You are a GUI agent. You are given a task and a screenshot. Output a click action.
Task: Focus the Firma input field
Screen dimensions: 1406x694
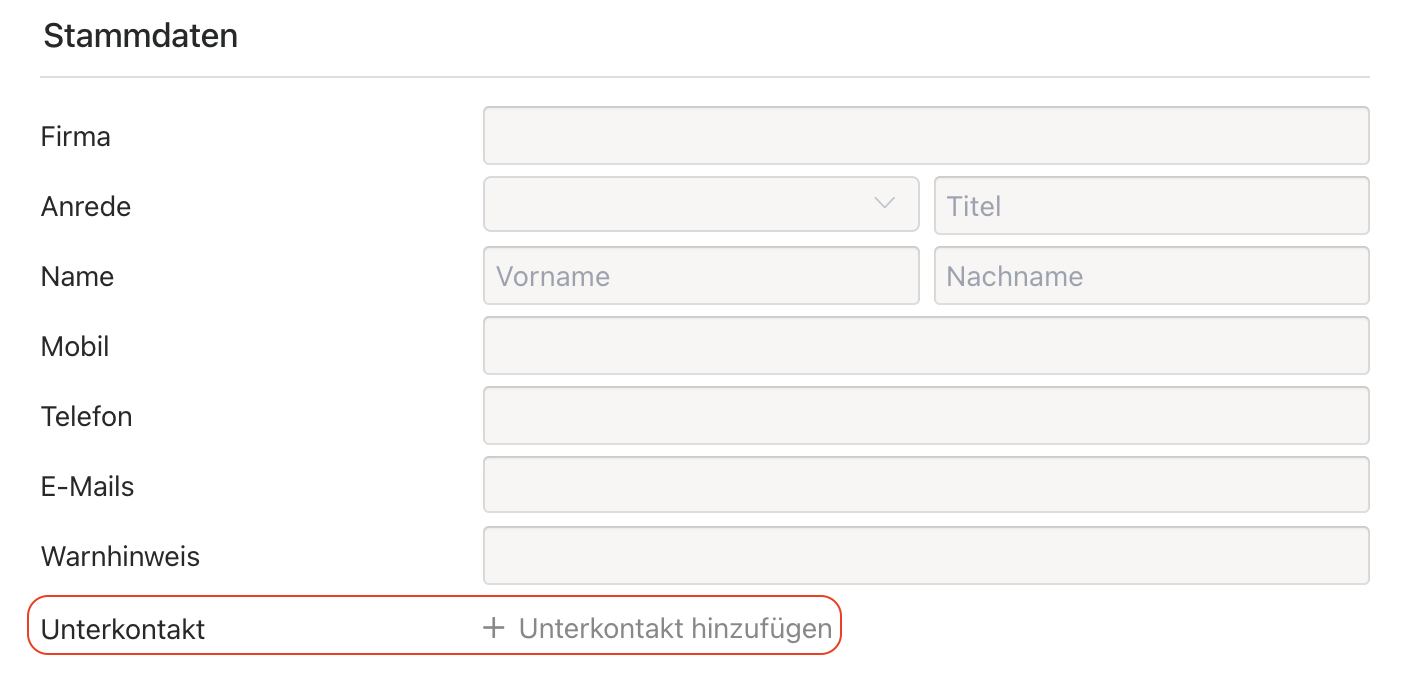tap(925, 136)
